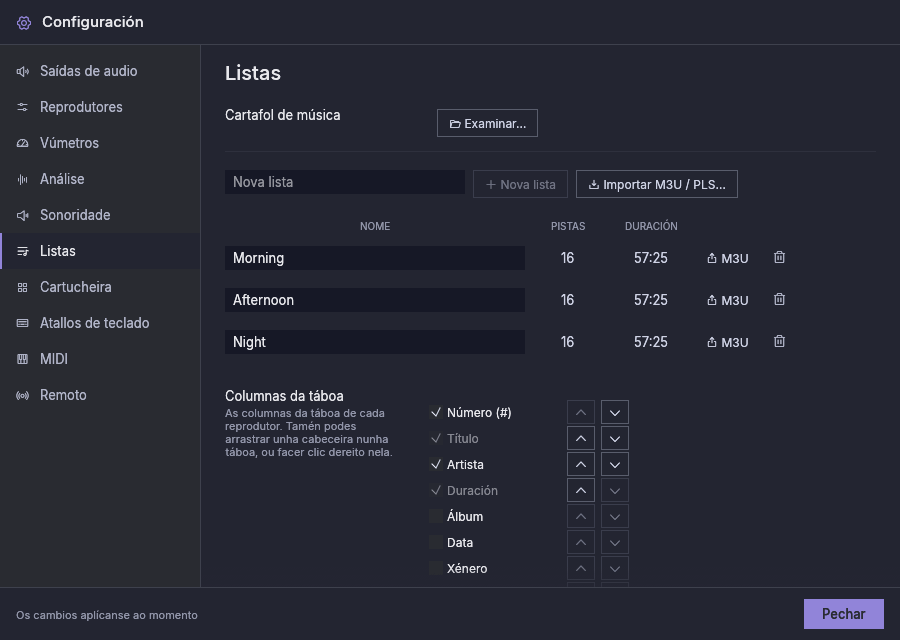Open MIDI settings section

[100, 359]
